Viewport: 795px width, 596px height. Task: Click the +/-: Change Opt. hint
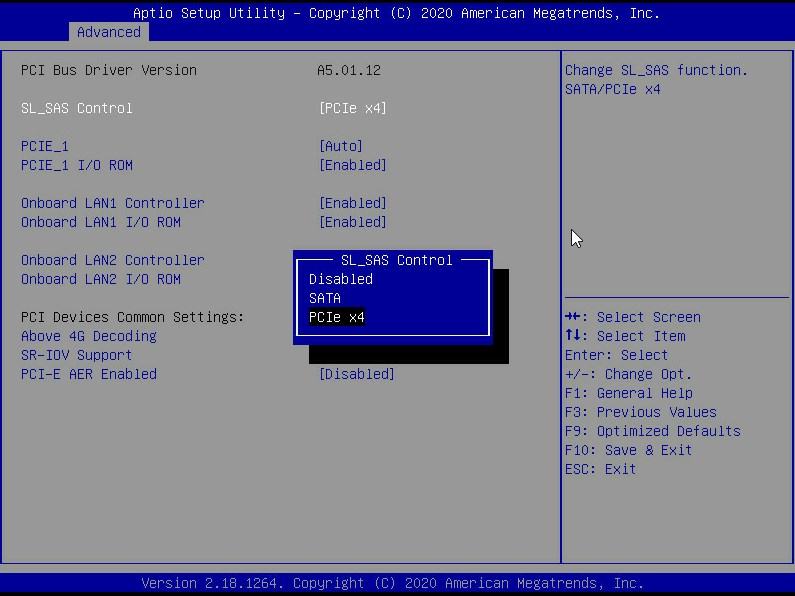(628, 374)
